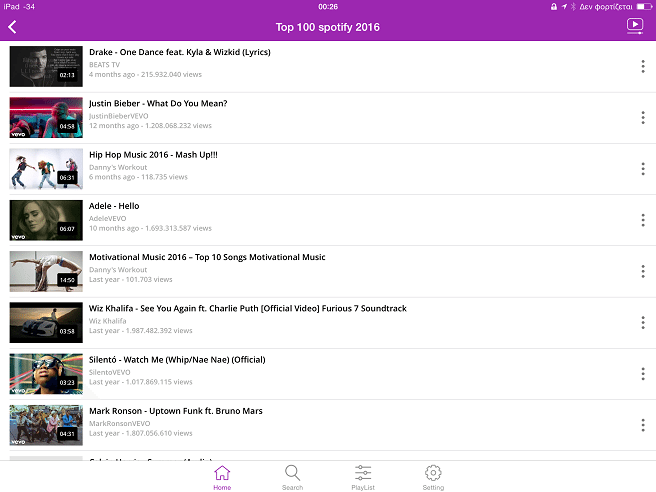
Task: Click the battery icon in status bar
Action: (644, 7)
